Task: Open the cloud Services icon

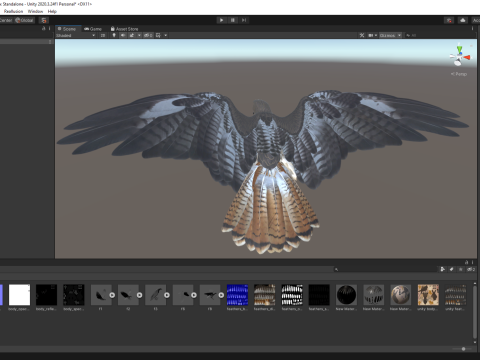Action: [463, 20]
